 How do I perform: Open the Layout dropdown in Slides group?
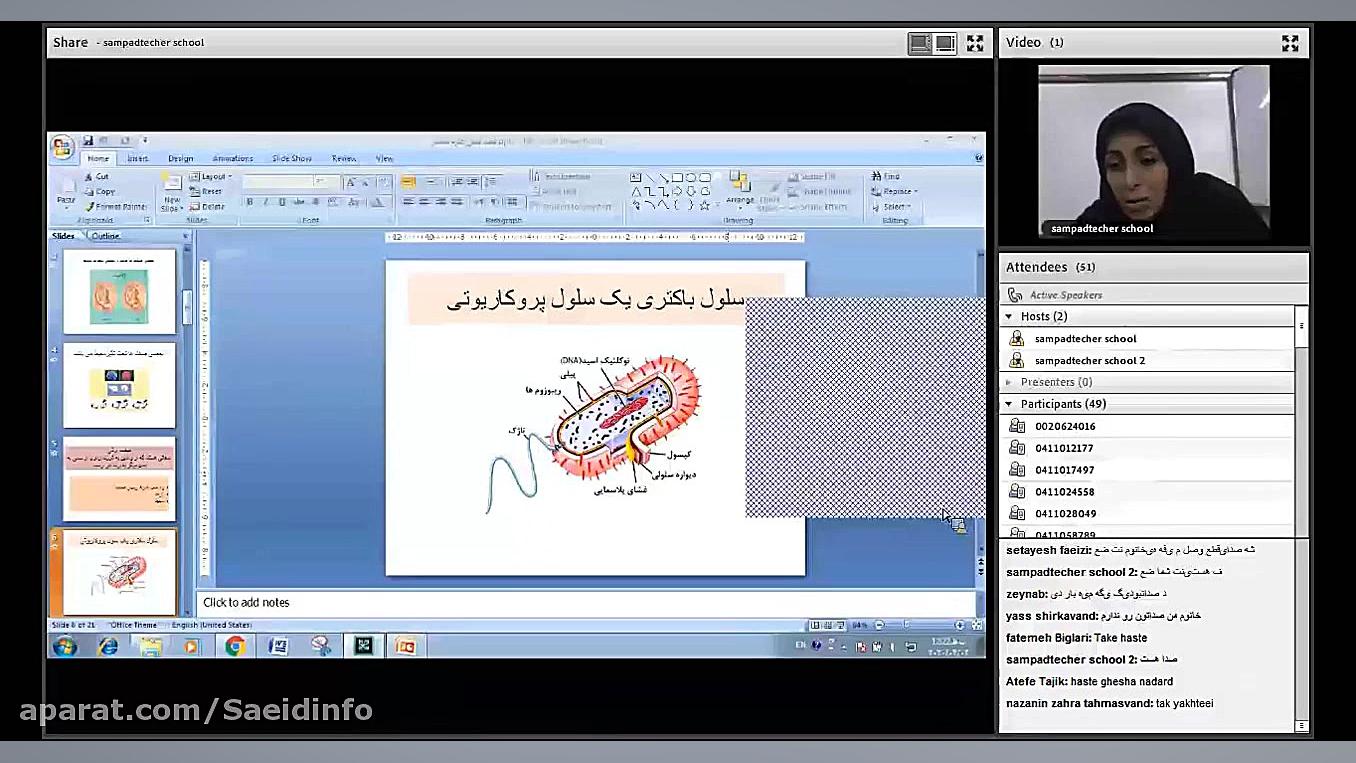coord(210,177)
